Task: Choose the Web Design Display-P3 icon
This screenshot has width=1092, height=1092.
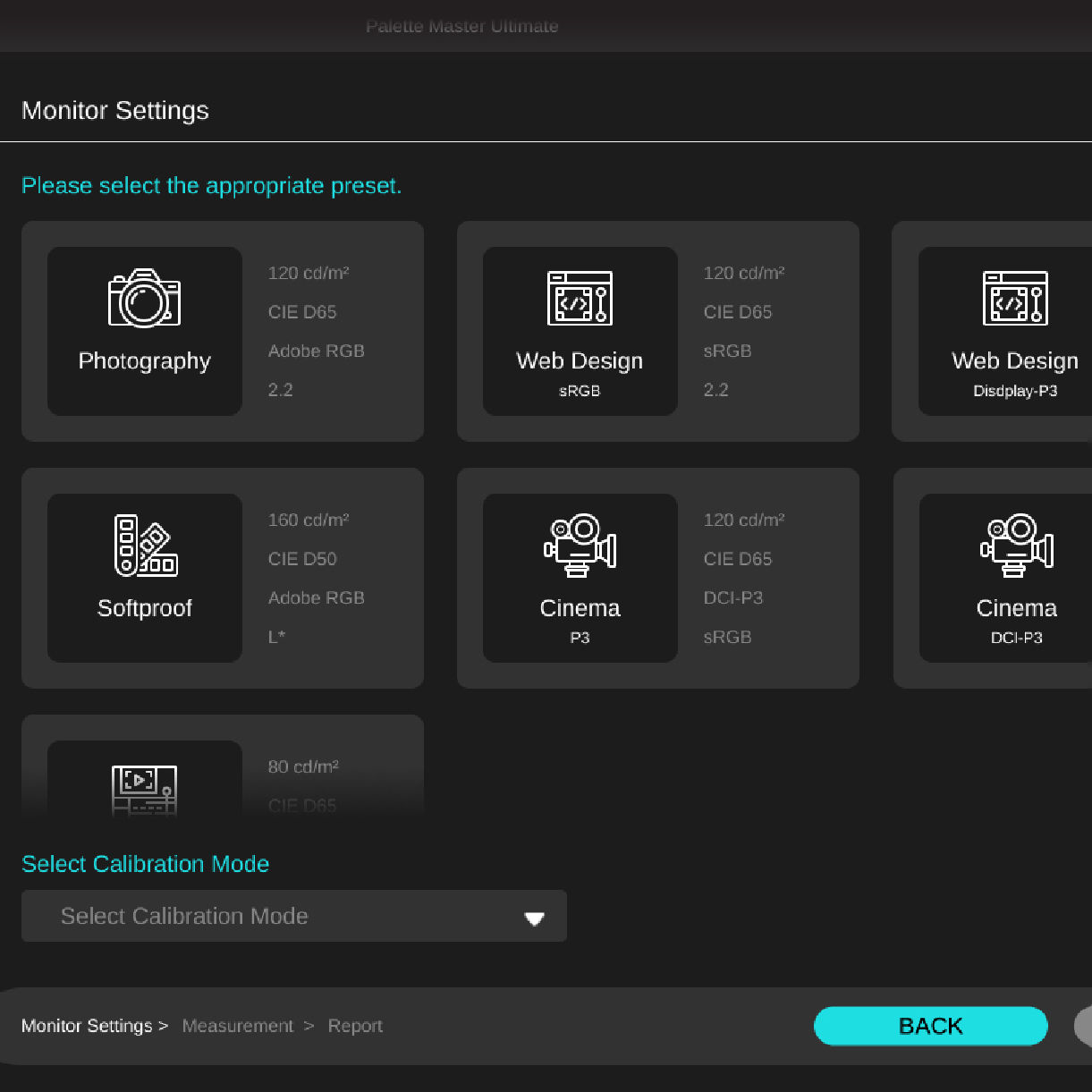Action: [x=1015, y=299]
